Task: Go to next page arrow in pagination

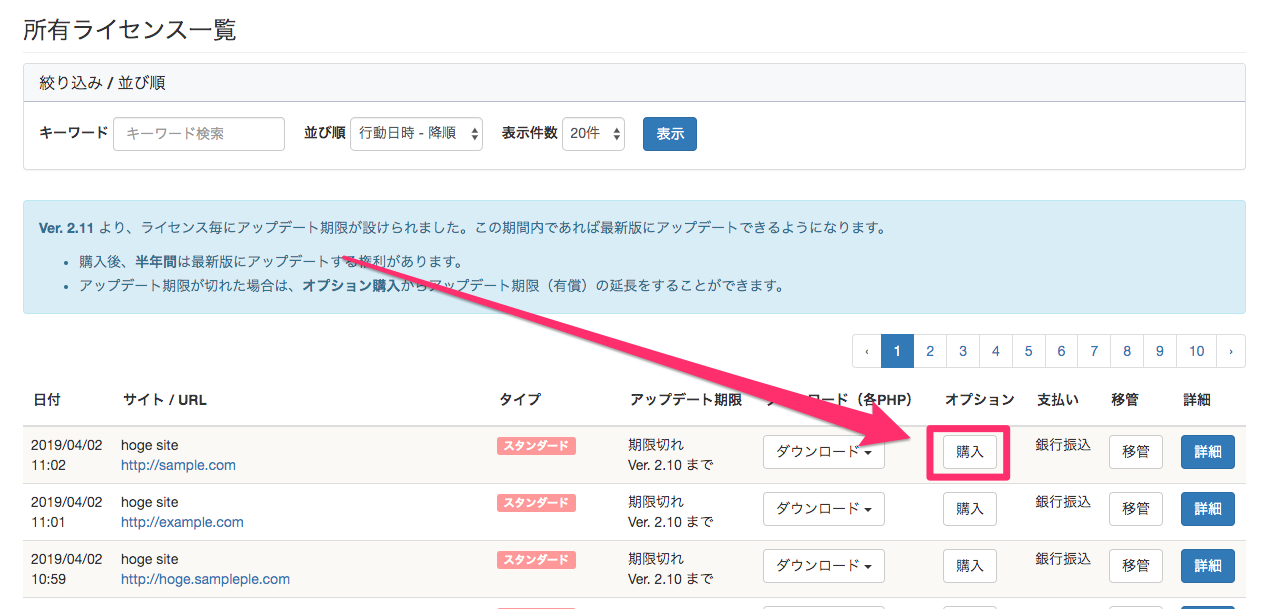Action: coord(1230,351)
